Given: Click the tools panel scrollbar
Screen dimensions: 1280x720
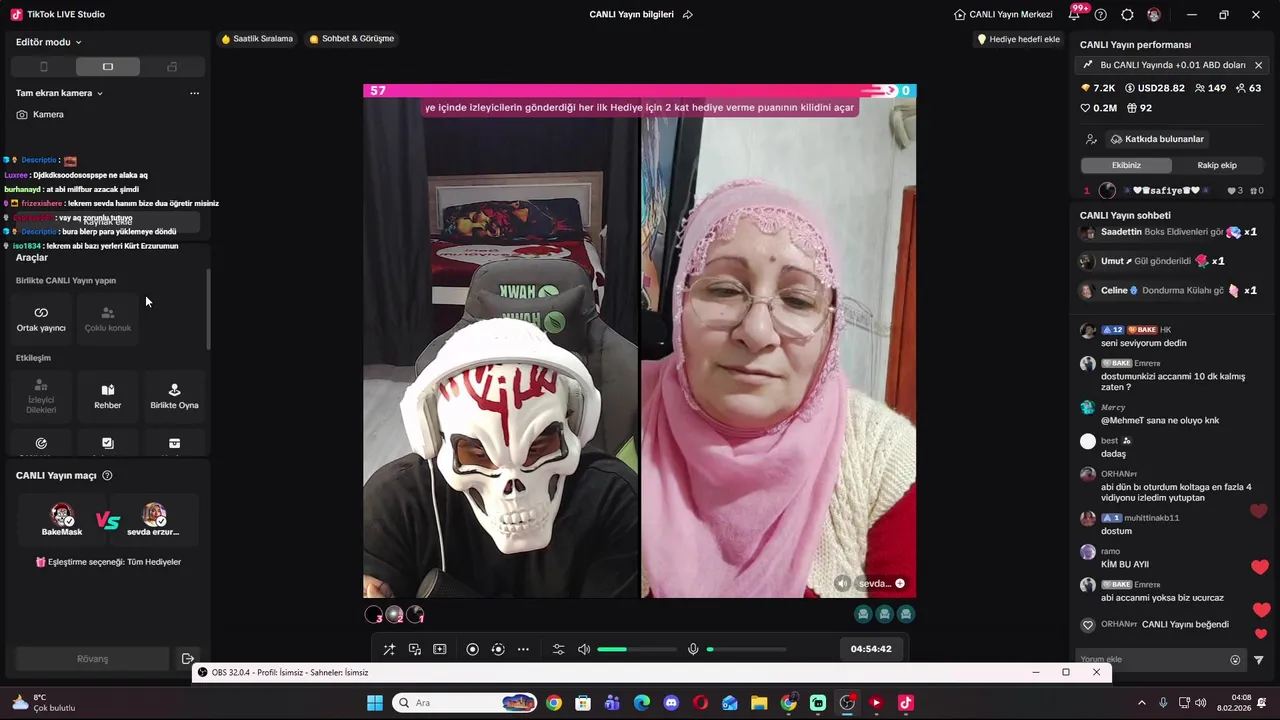Looking at the screenshot, I should pos(208,309).
